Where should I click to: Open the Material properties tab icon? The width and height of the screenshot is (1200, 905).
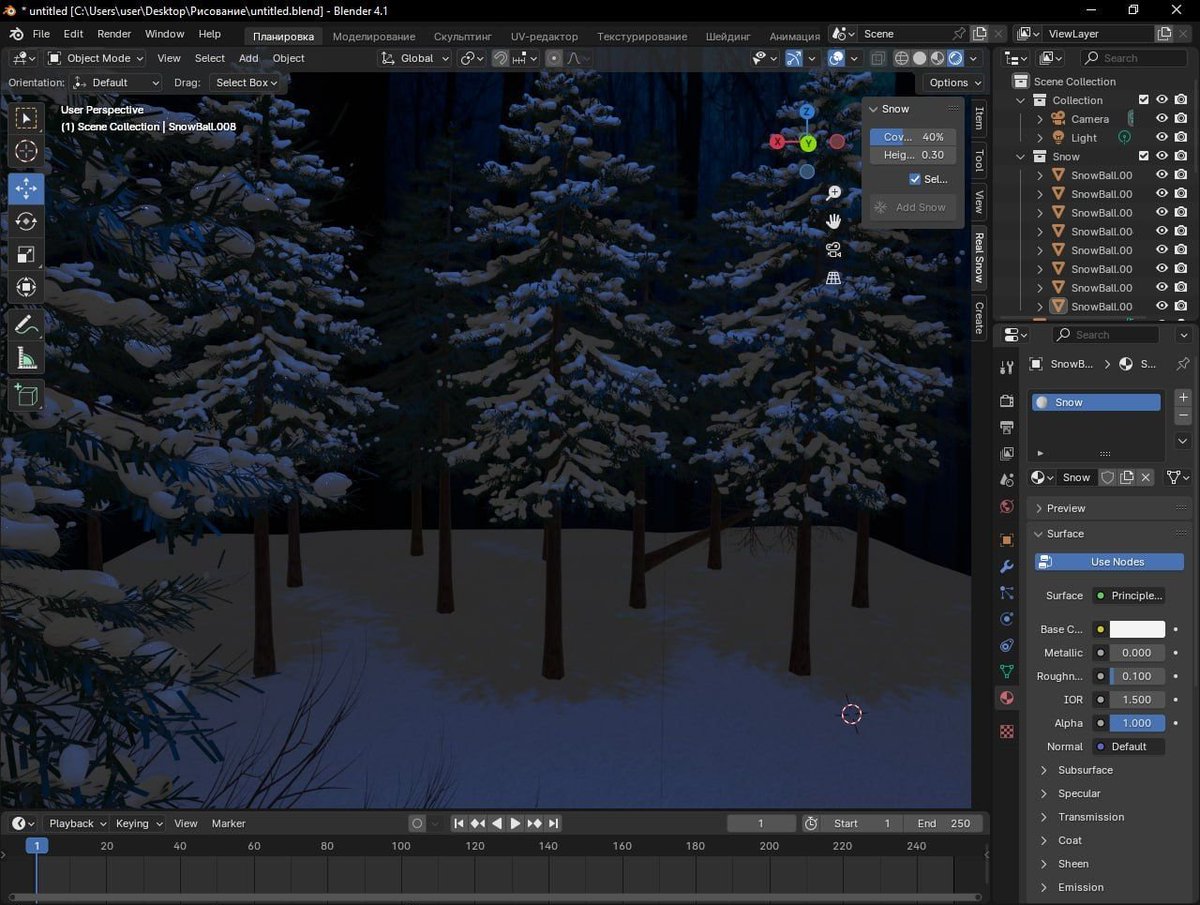(1007, 698)
